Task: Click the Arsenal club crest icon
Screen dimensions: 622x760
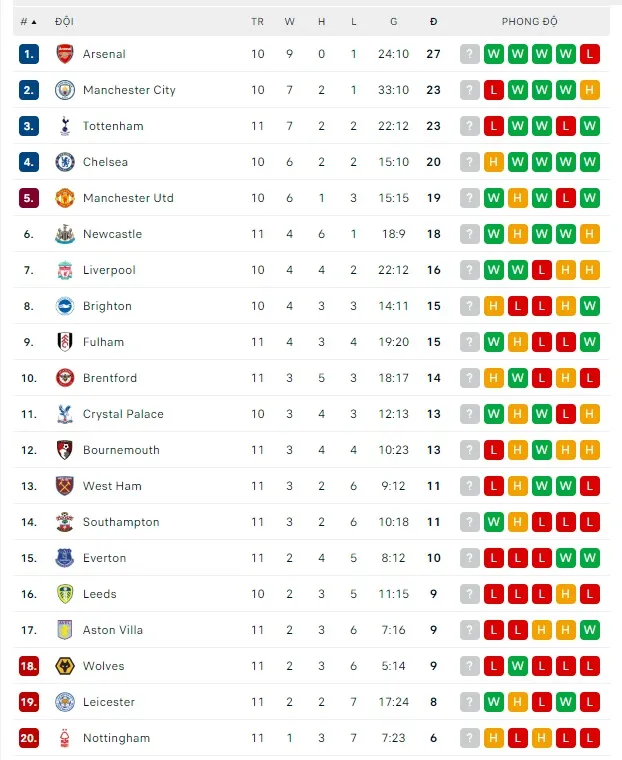Action: [65, 54]
